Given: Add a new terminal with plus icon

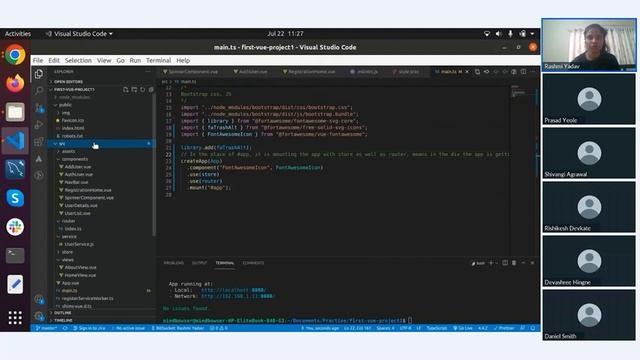Looking at the screenshot, I should 491,263.
